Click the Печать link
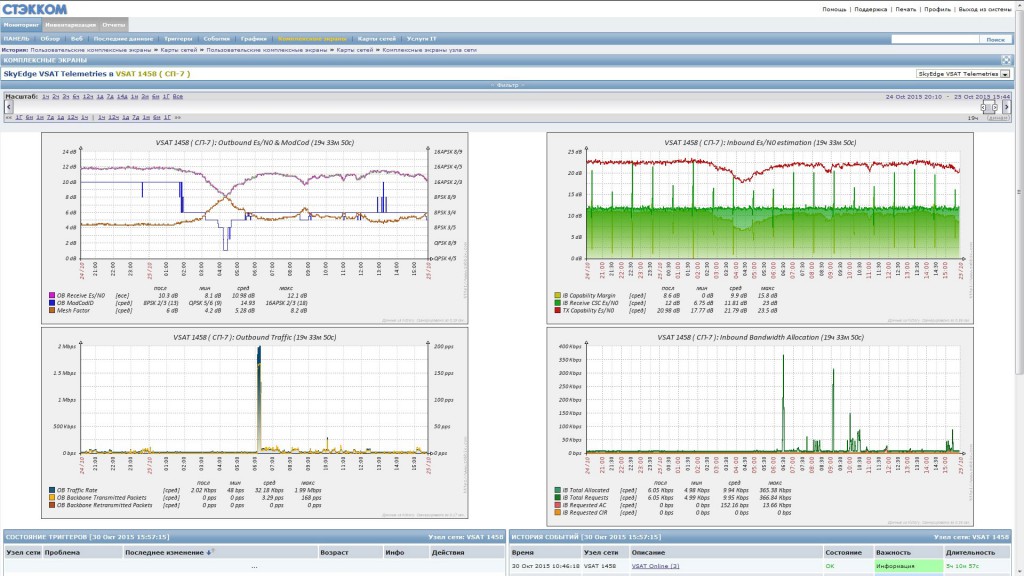1024x576 pixels. 905,9
